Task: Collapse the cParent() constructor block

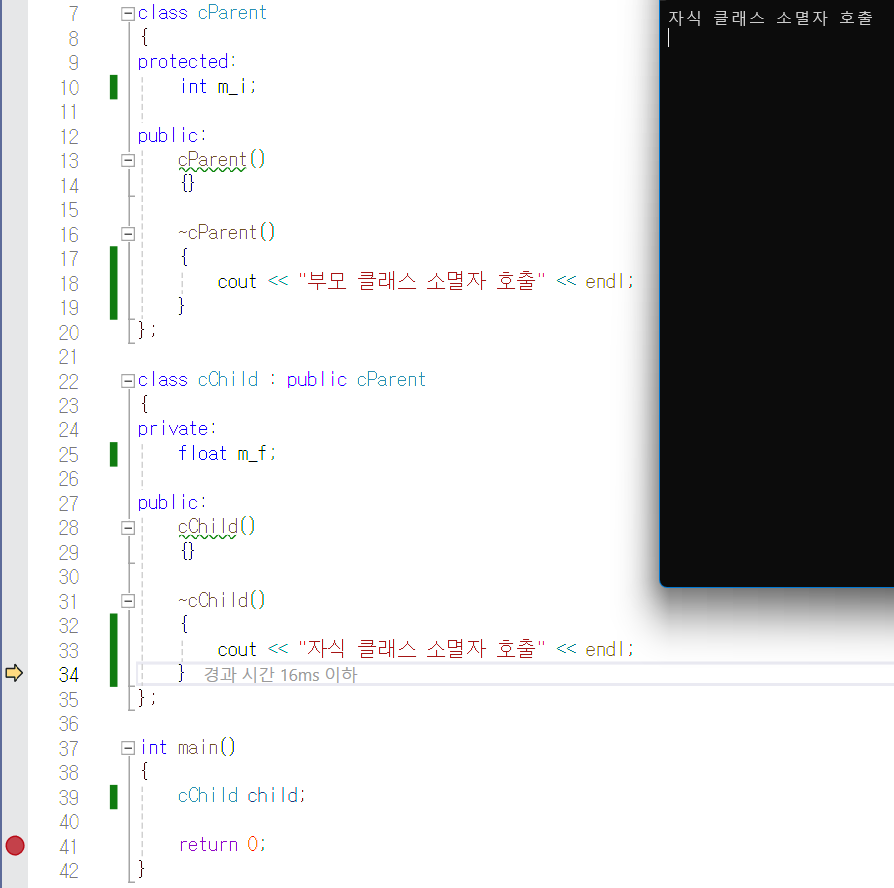Action: point(128,161)
